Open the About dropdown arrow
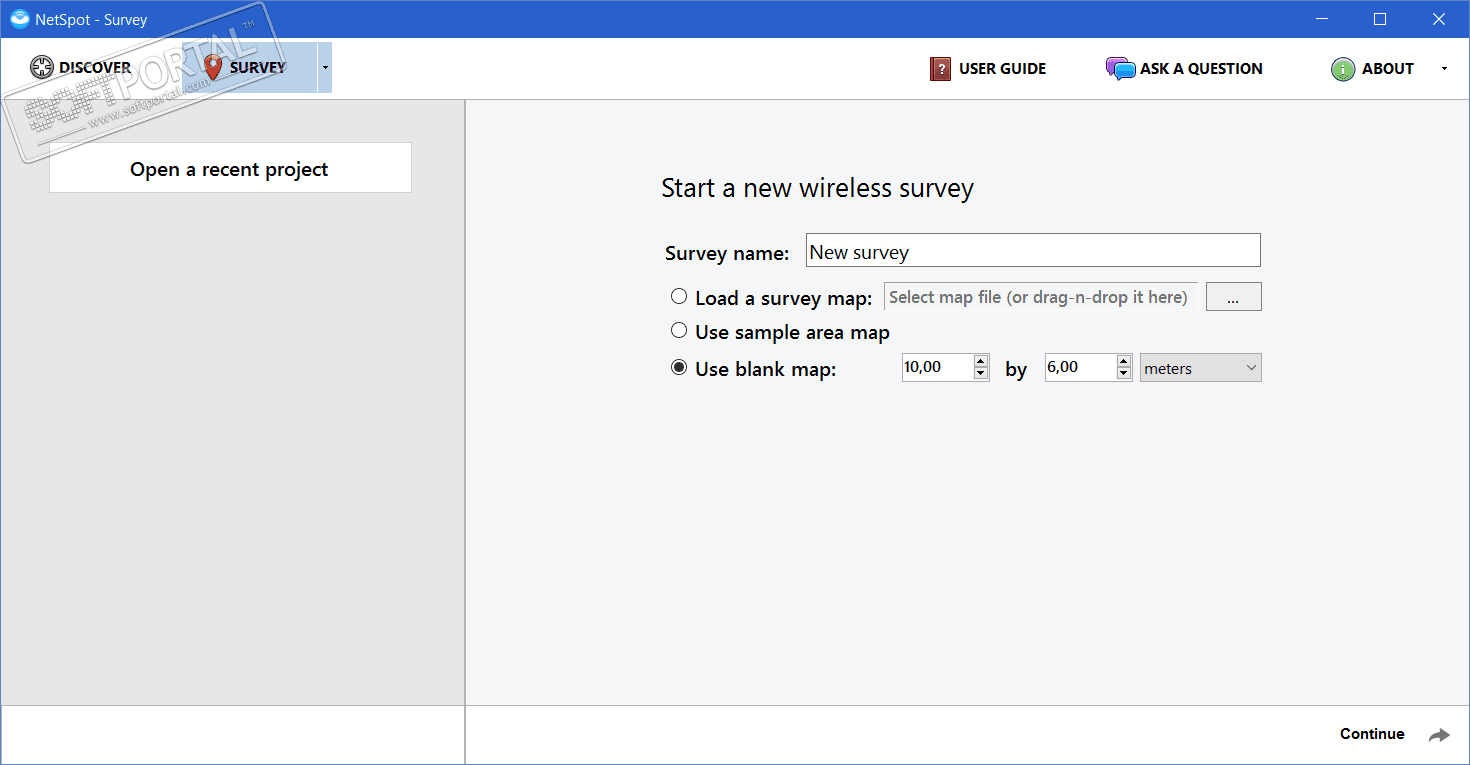1470x765 pixels. [x=1444, y=69]
